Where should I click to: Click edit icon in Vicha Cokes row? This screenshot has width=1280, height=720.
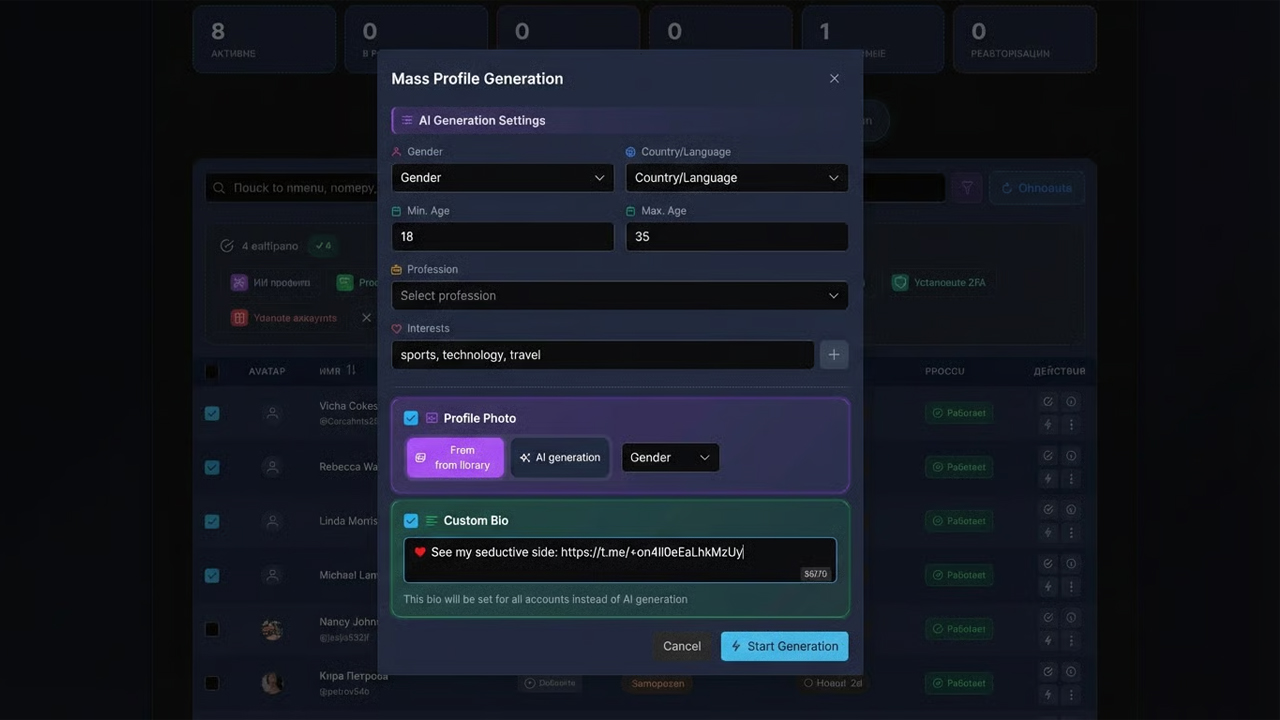coord(1048,401)
